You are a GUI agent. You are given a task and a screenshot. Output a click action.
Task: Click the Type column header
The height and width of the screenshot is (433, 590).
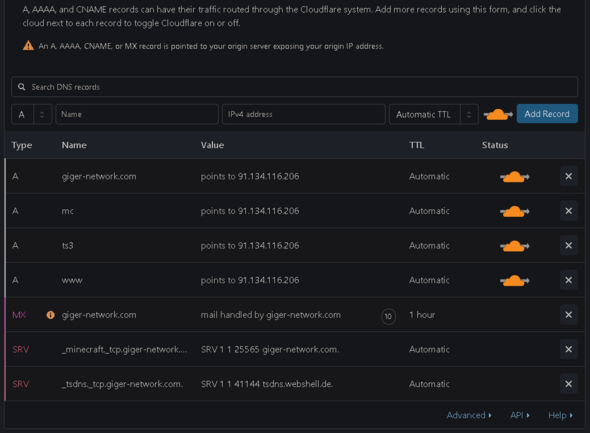22,145
